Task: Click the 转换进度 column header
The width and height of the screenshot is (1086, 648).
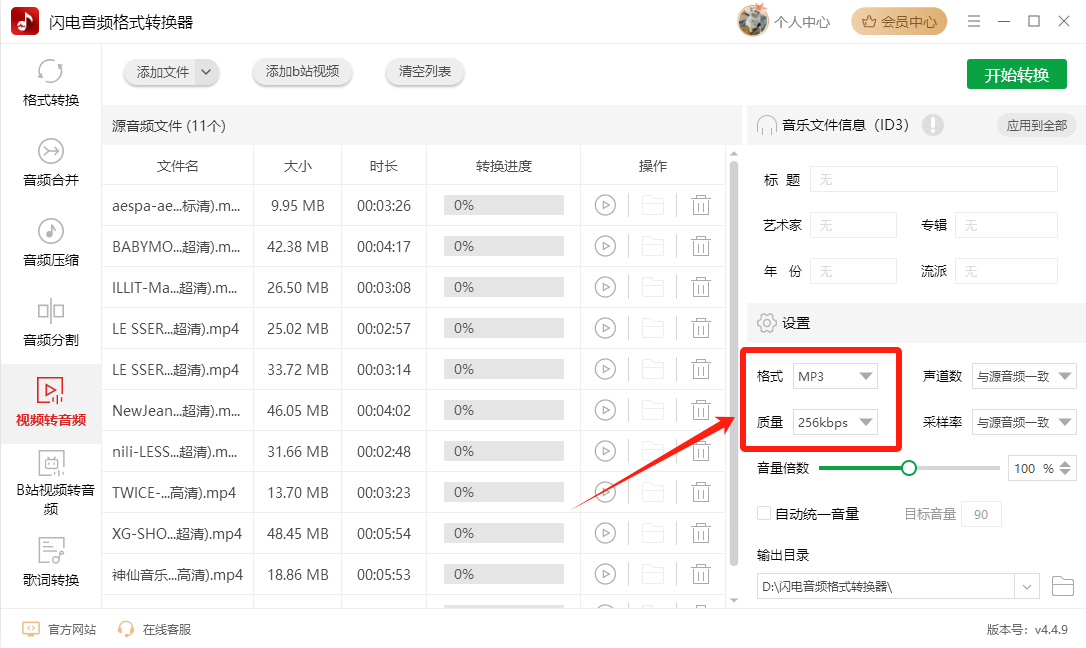Action: [504, 166]
